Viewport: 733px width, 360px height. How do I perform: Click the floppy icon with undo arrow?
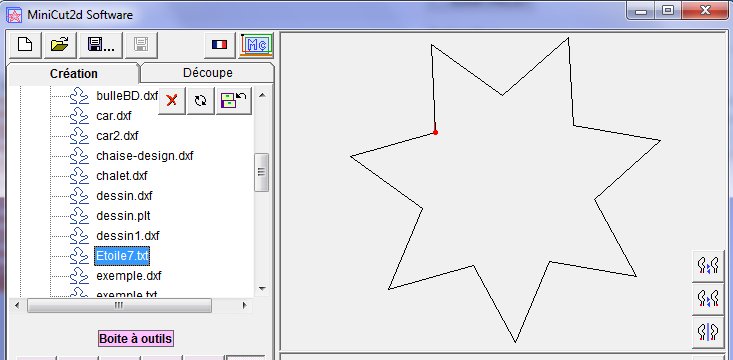(234, 101)
